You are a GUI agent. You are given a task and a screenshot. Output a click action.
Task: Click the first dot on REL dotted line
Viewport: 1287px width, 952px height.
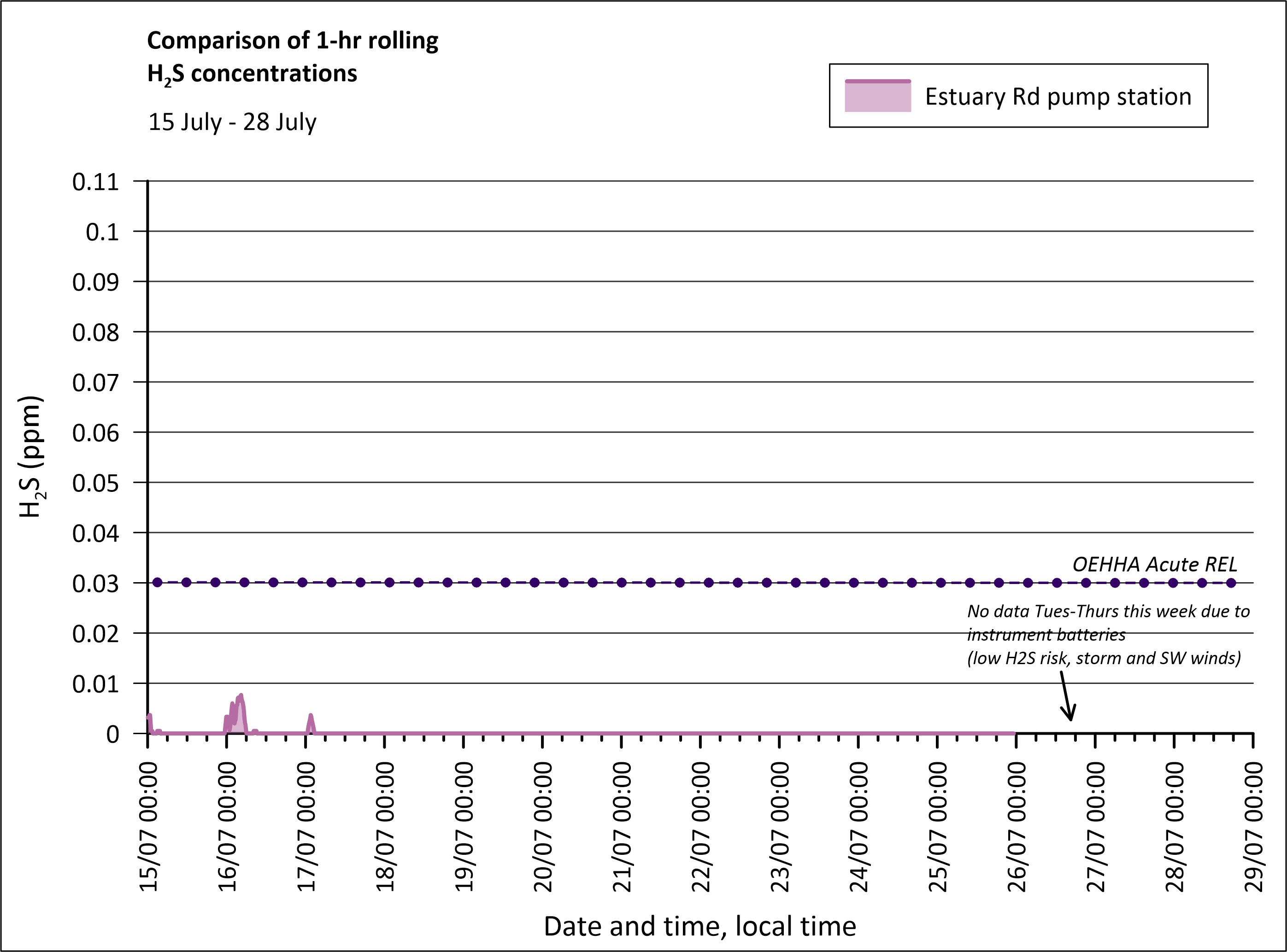158,583
